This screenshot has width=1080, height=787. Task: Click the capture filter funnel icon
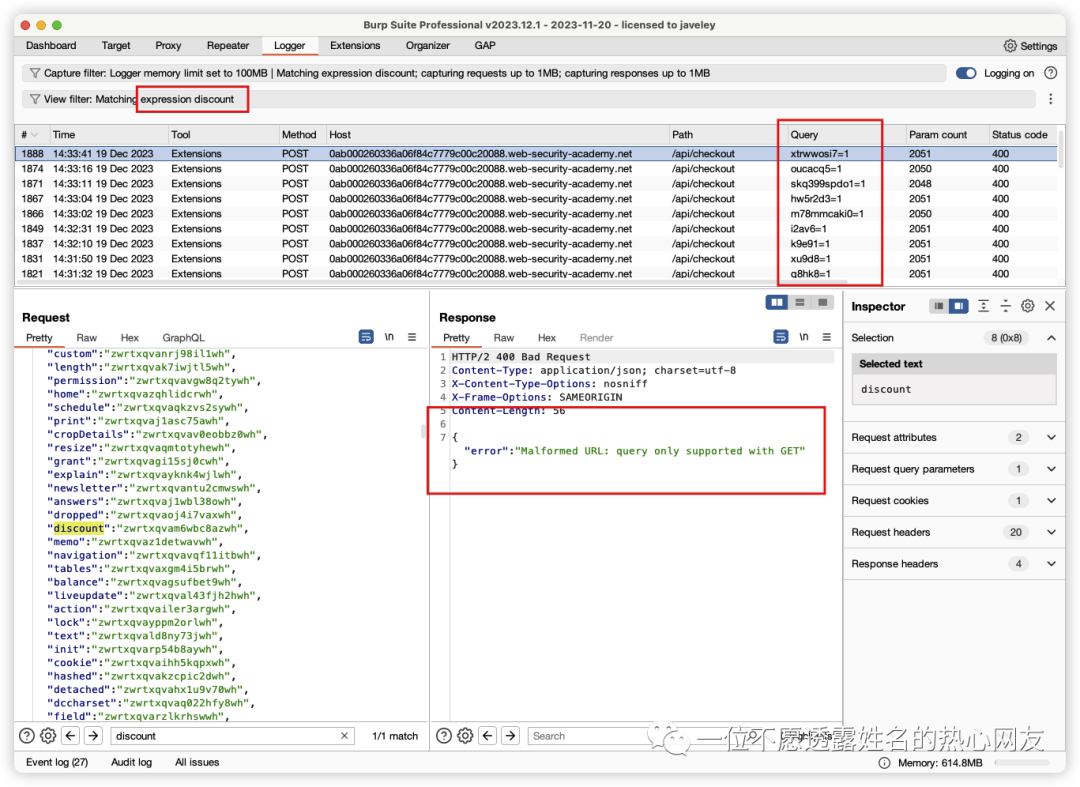point(34,73)
